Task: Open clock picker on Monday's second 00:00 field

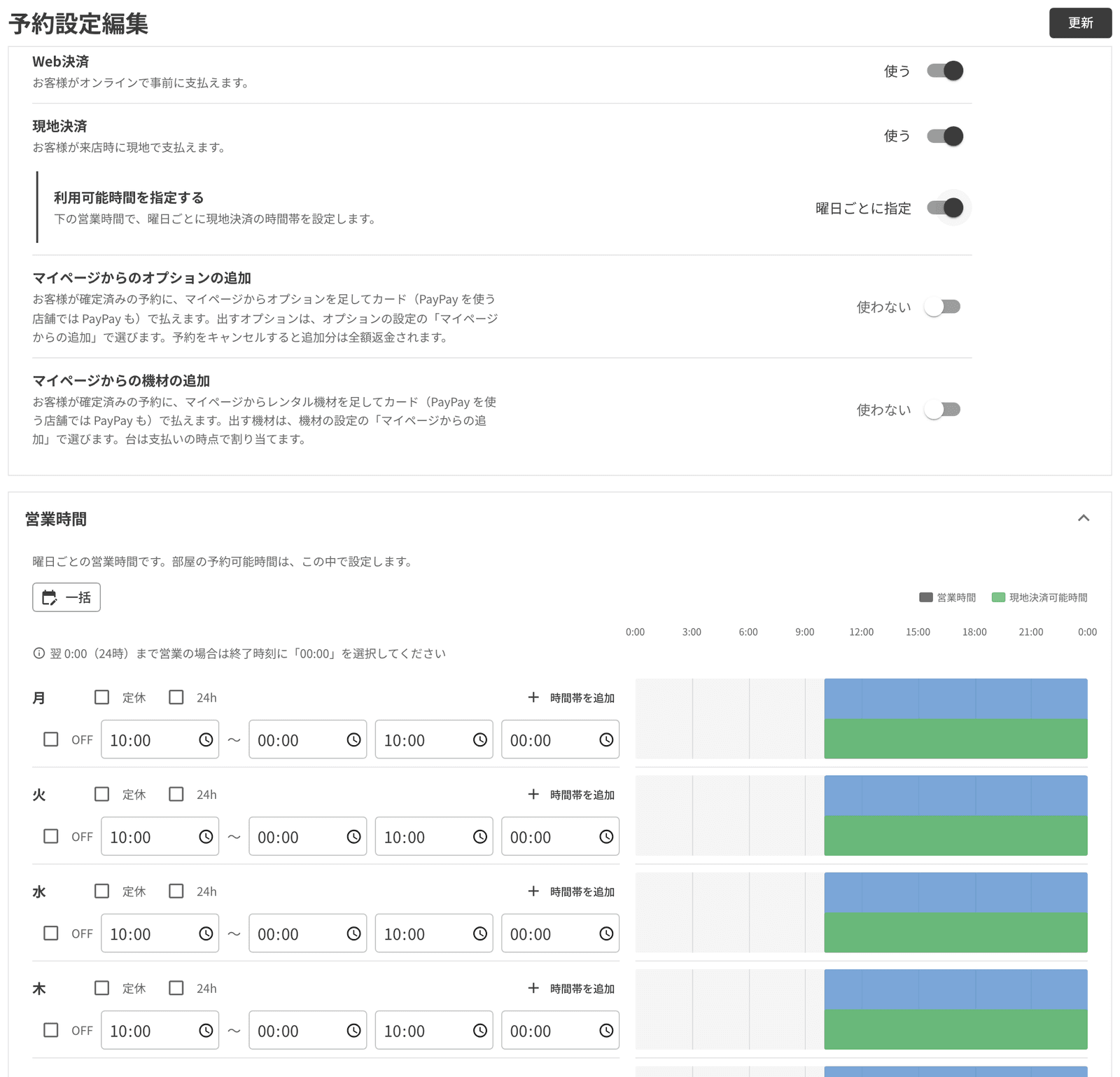Action: [606, 739]
